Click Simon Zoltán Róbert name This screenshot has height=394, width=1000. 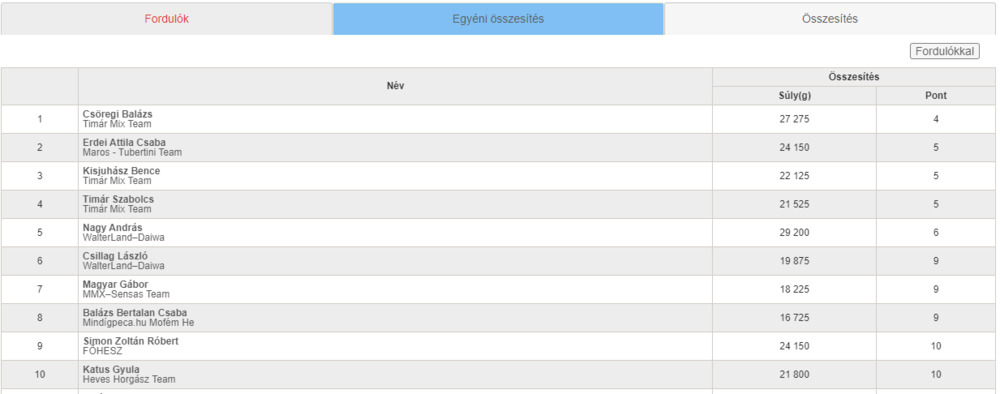[131, 341]
